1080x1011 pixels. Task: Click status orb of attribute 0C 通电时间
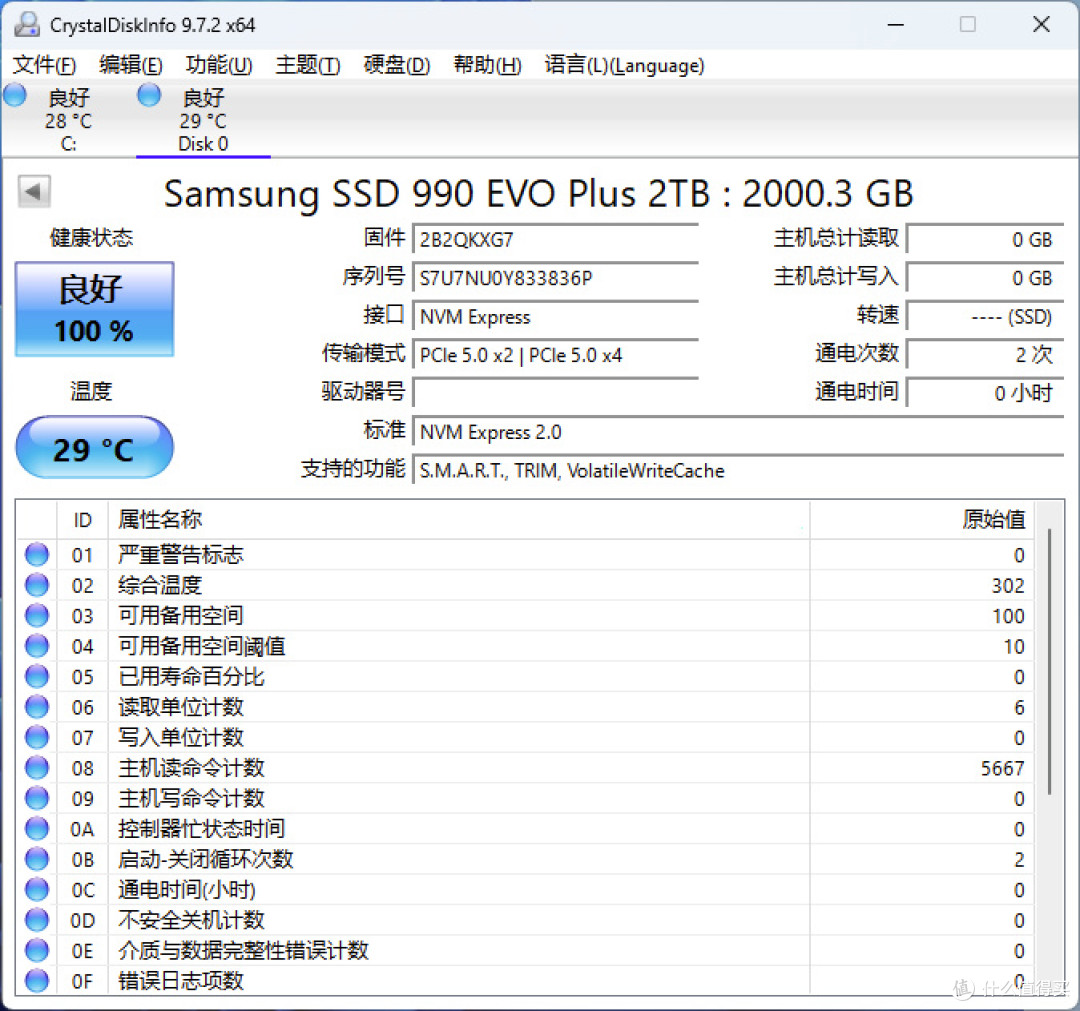(x=37, y=889)
